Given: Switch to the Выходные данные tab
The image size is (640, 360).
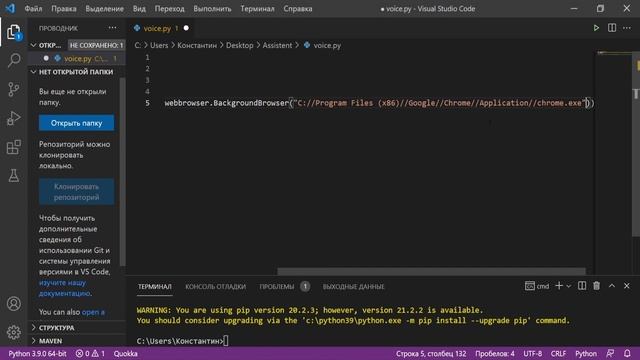Looking at the screenshot, I should tap(353, 287).
